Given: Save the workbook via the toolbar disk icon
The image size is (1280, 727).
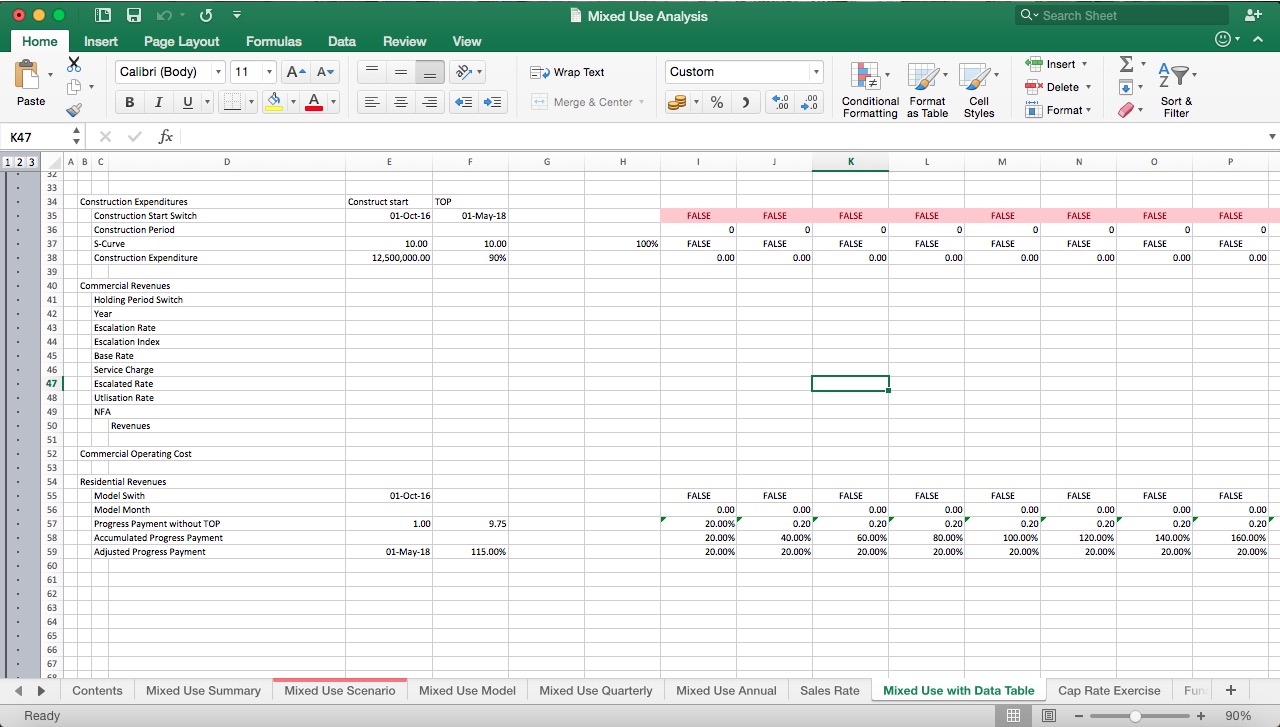Looking at the screenshot, I should click(x=134, y=15).
